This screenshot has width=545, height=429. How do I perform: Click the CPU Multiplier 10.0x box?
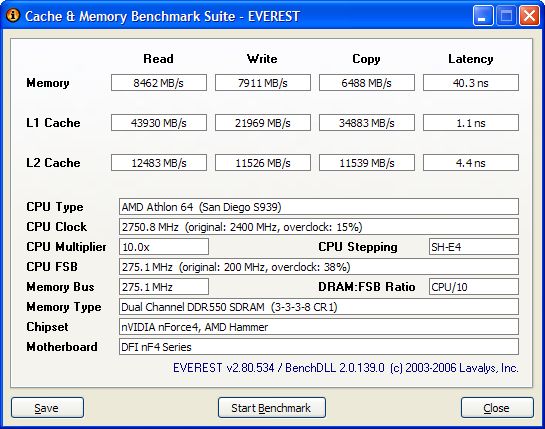(164, 247)
